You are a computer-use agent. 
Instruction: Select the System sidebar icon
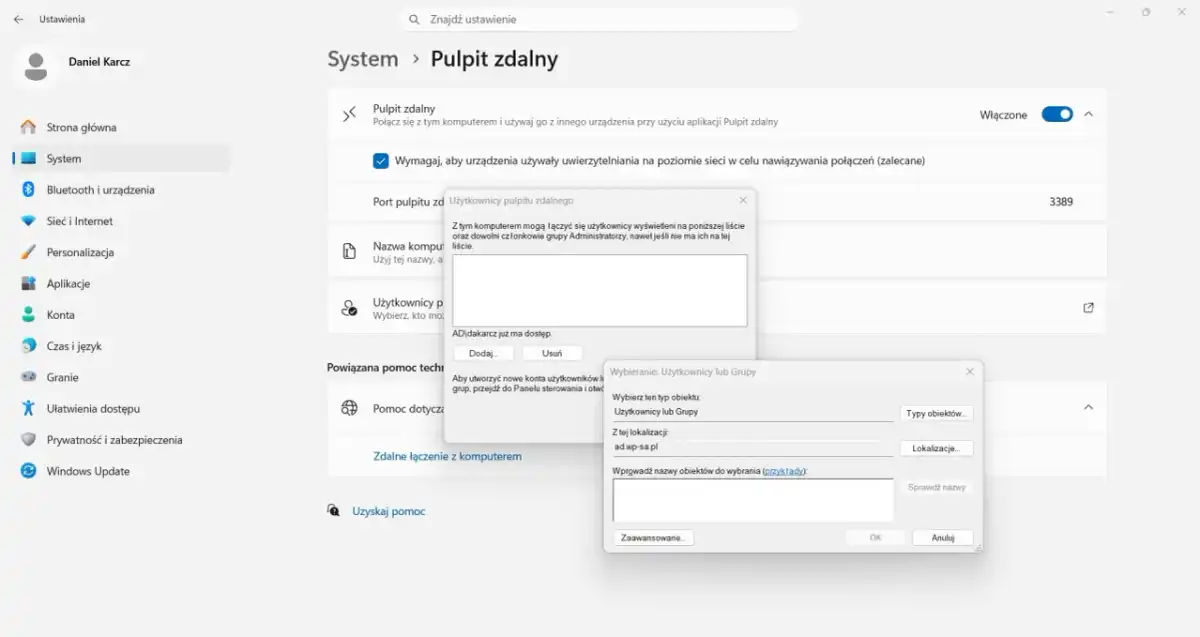click(28, 158)
